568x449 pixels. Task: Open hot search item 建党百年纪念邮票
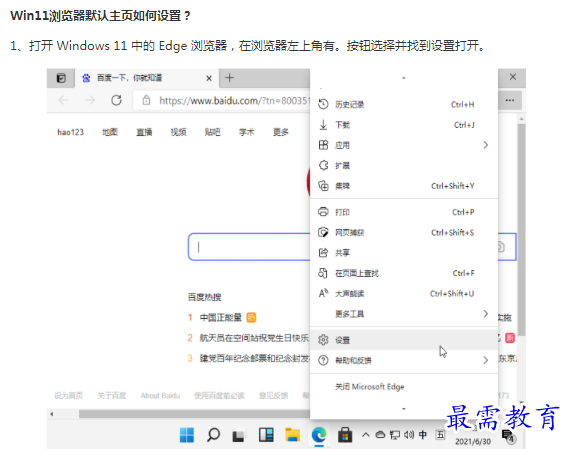[255, 358]
